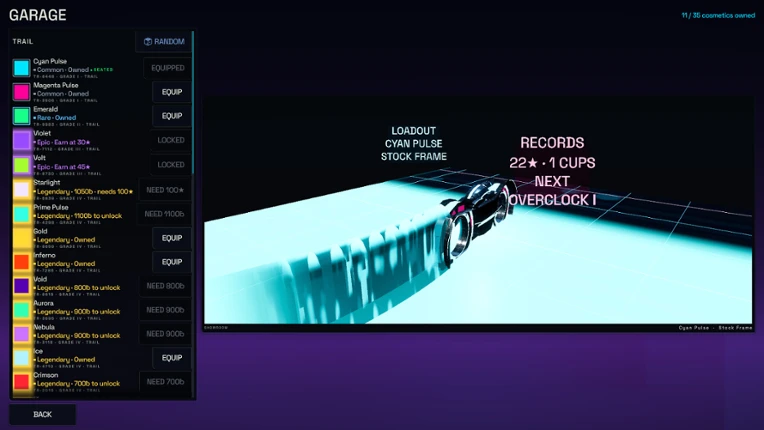Select the Cyan Pulse color swatch

coord(21,68)
